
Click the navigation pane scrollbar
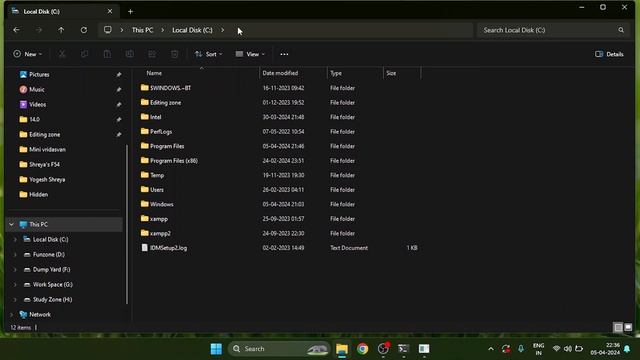tap(127, 224)
